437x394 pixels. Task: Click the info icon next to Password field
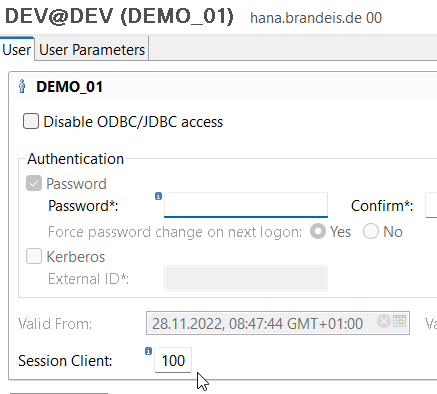[x=158, y=196]
